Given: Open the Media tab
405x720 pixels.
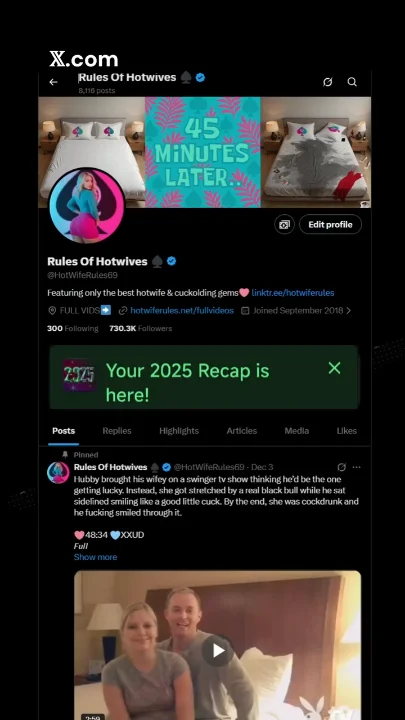Looking at the screenshot, I should pyautogui.click(x=297, y=431).
